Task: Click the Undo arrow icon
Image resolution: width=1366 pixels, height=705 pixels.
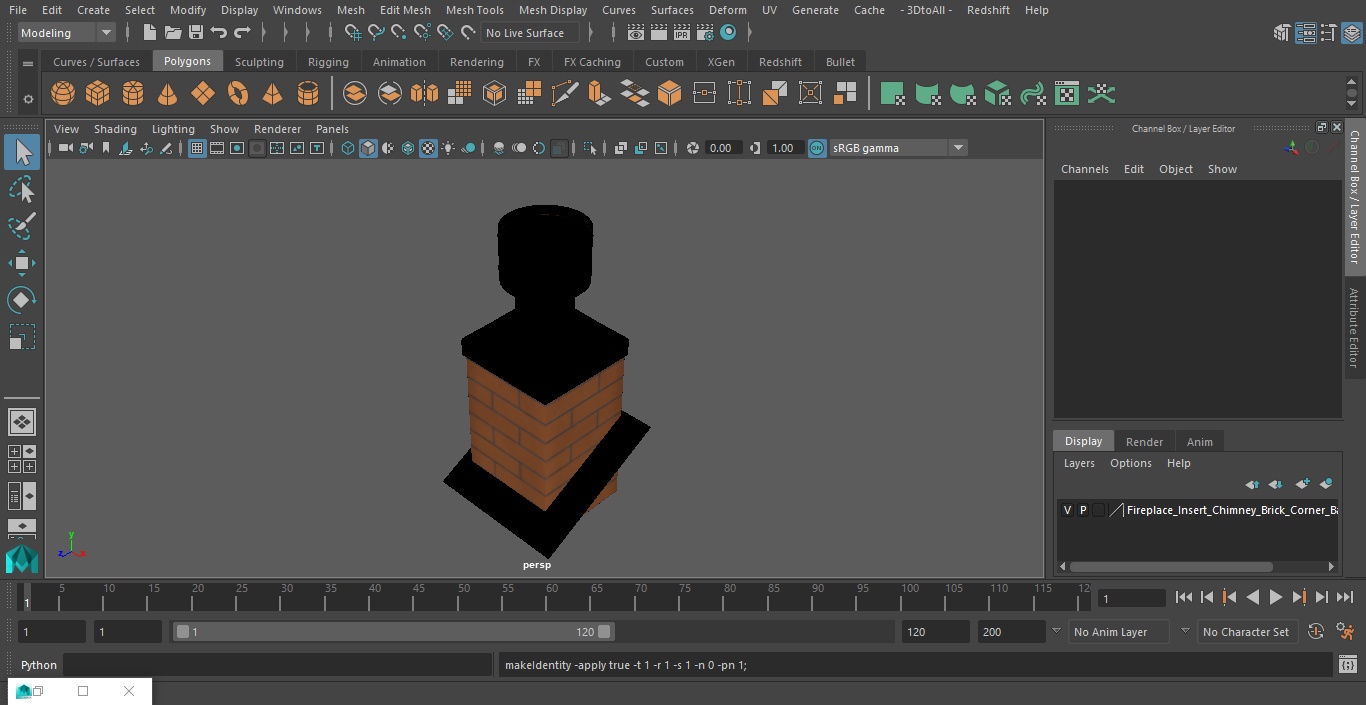Action: click(219, 33)
